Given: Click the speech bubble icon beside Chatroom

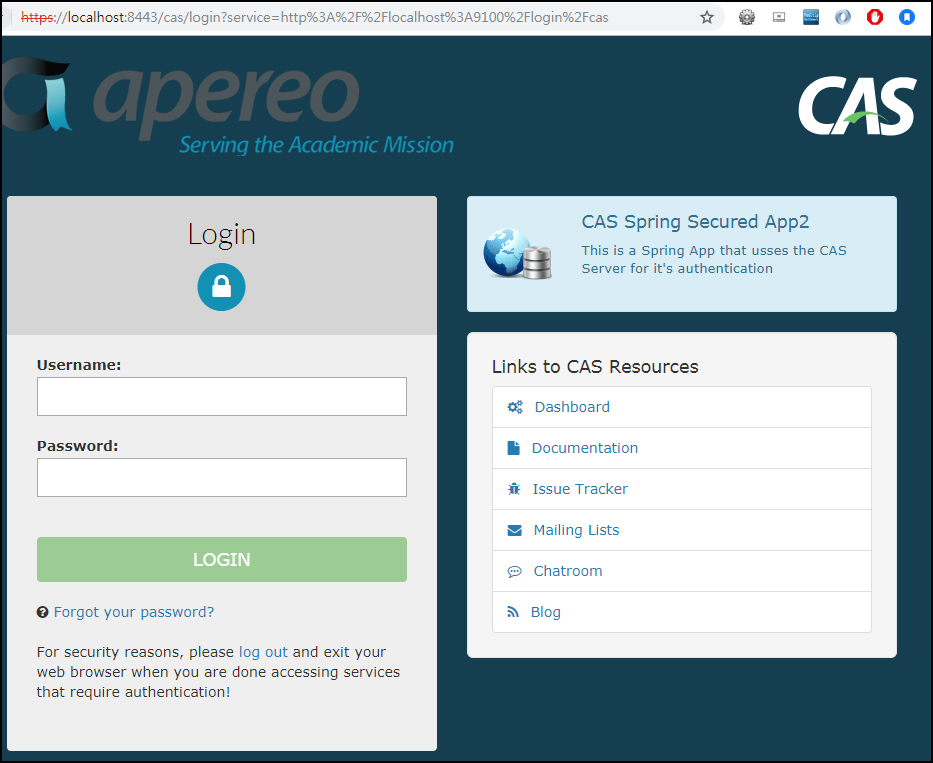Looking at the screenshot, I should 514,571.
